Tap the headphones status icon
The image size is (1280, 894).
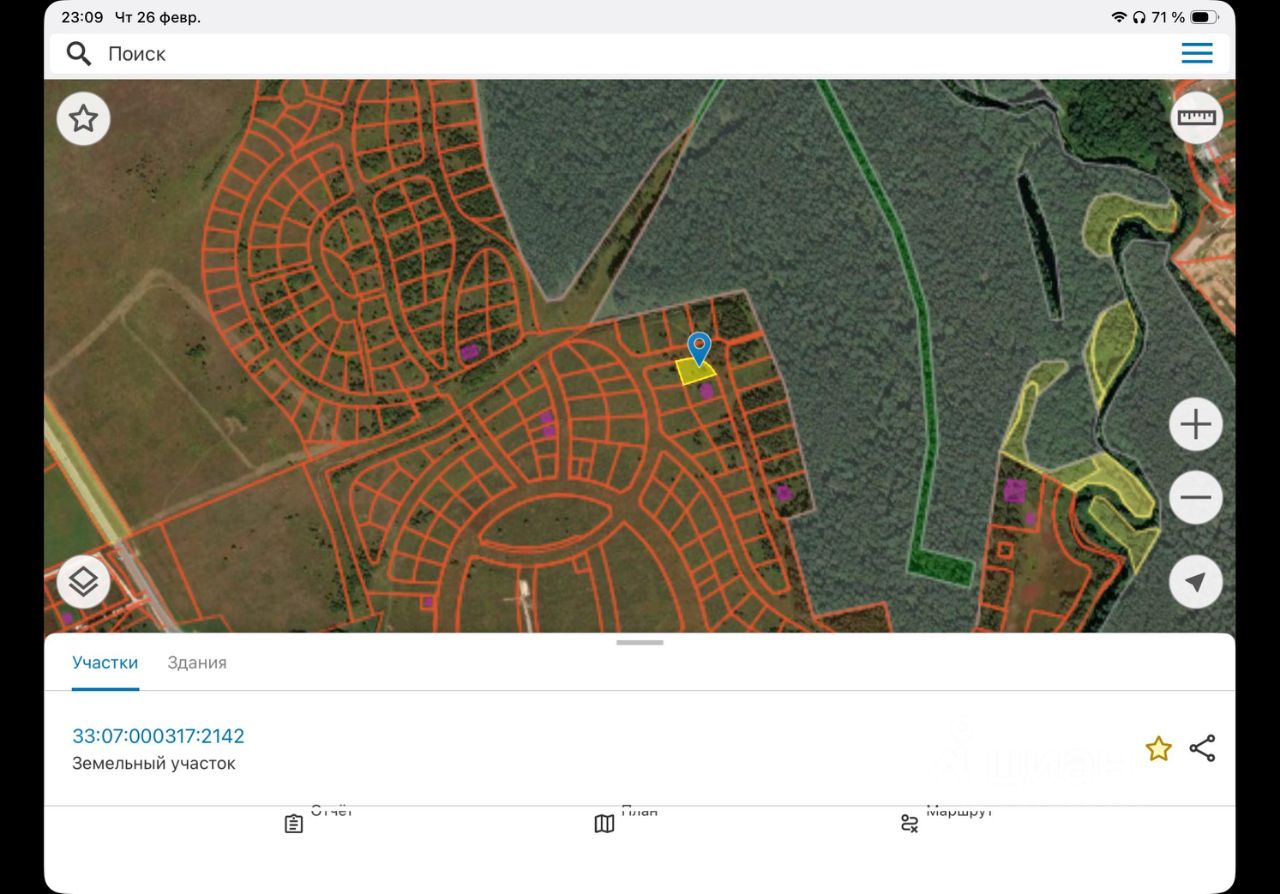click(1139, 17)
